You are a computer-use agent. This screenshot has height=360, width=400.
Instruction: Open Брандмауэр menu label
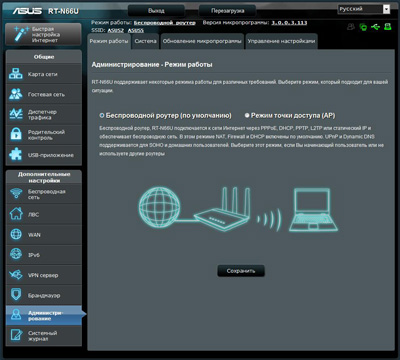(44, 296)
